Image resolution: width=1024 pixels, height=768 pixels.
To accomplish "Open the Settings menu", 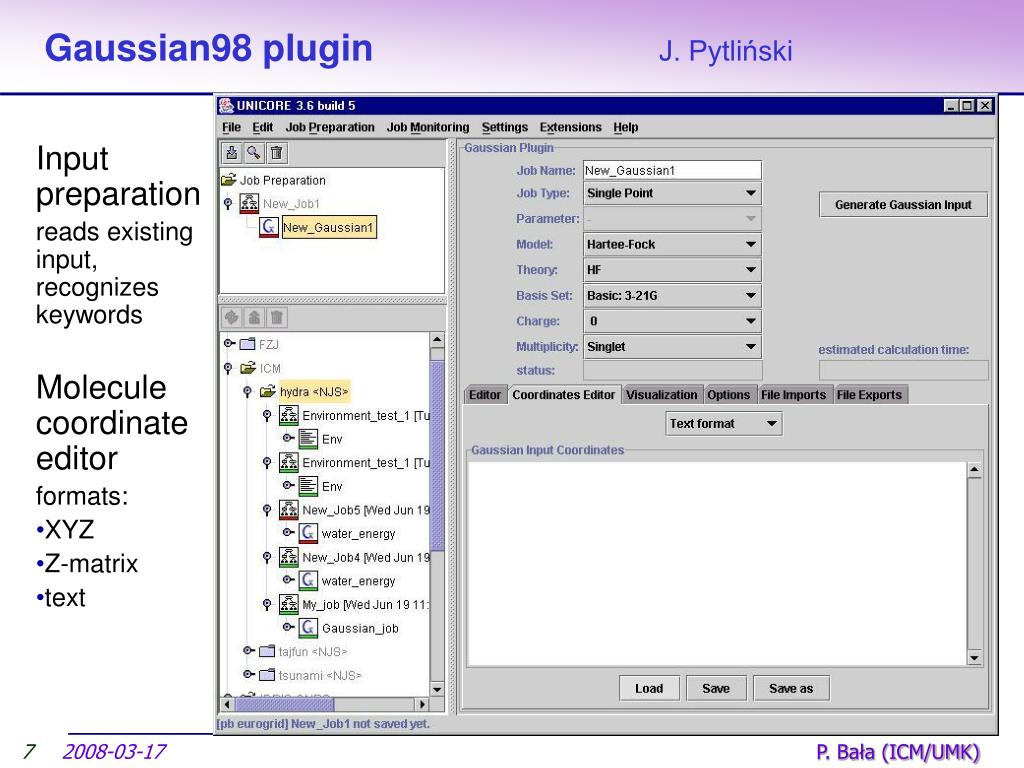I will click(505, 127).
